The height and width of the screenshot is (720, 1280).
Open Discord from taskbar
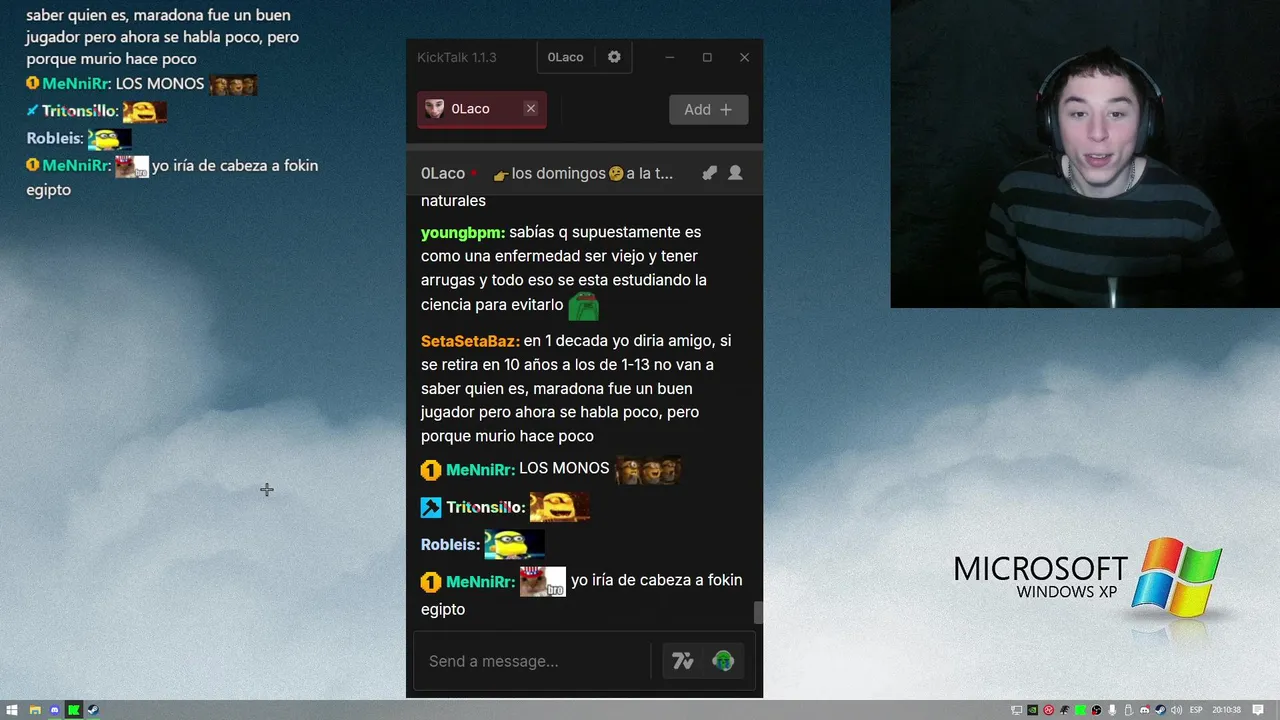[54, 710]
